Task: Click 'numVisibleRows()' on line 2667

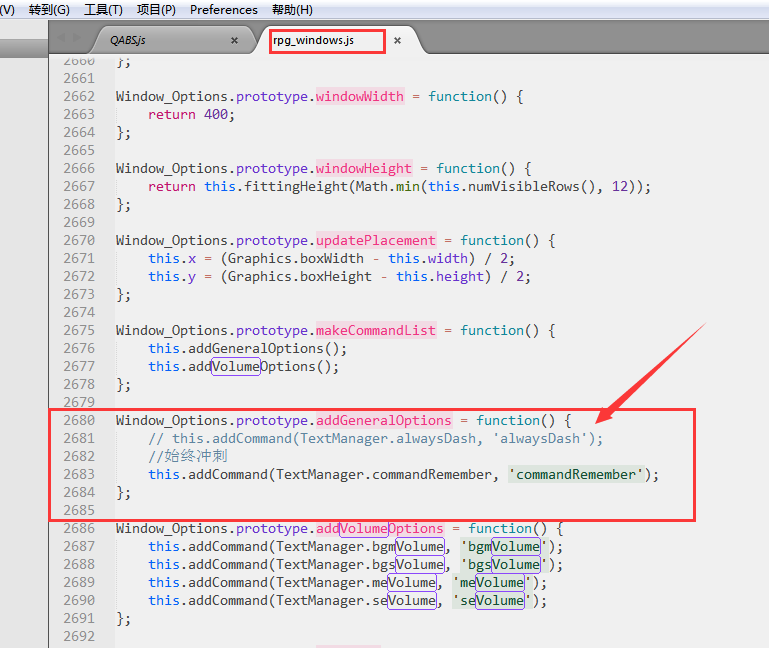Action: [532, 186]
